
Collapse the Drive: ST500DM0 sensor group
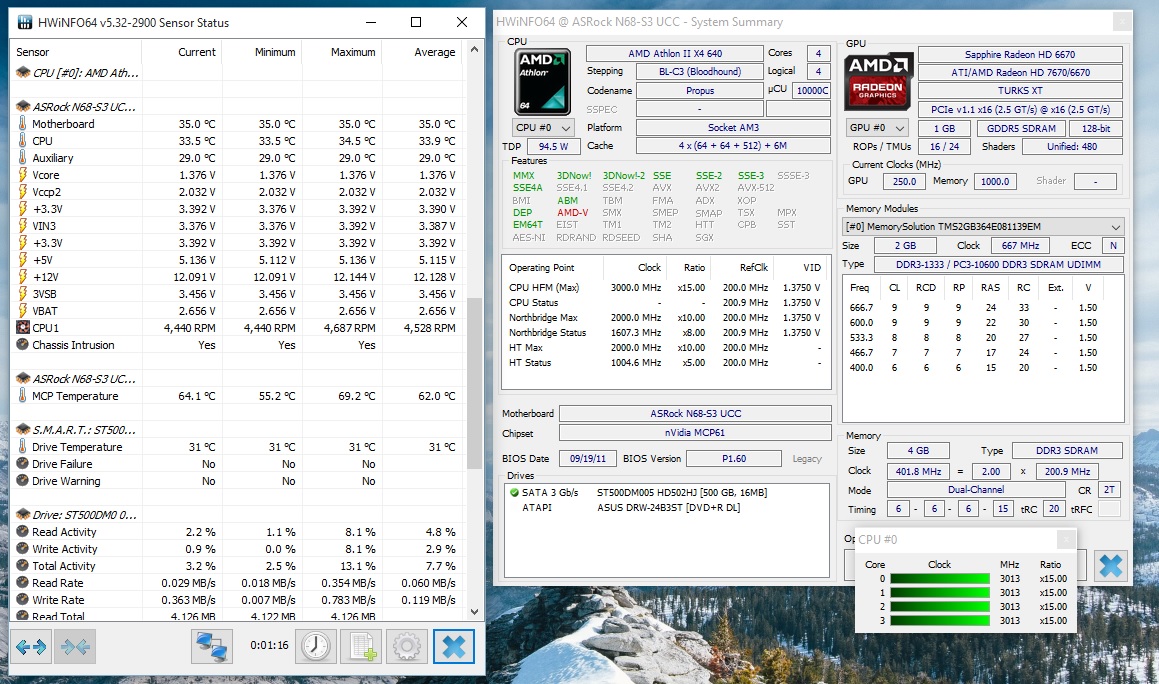coord(23,515)
